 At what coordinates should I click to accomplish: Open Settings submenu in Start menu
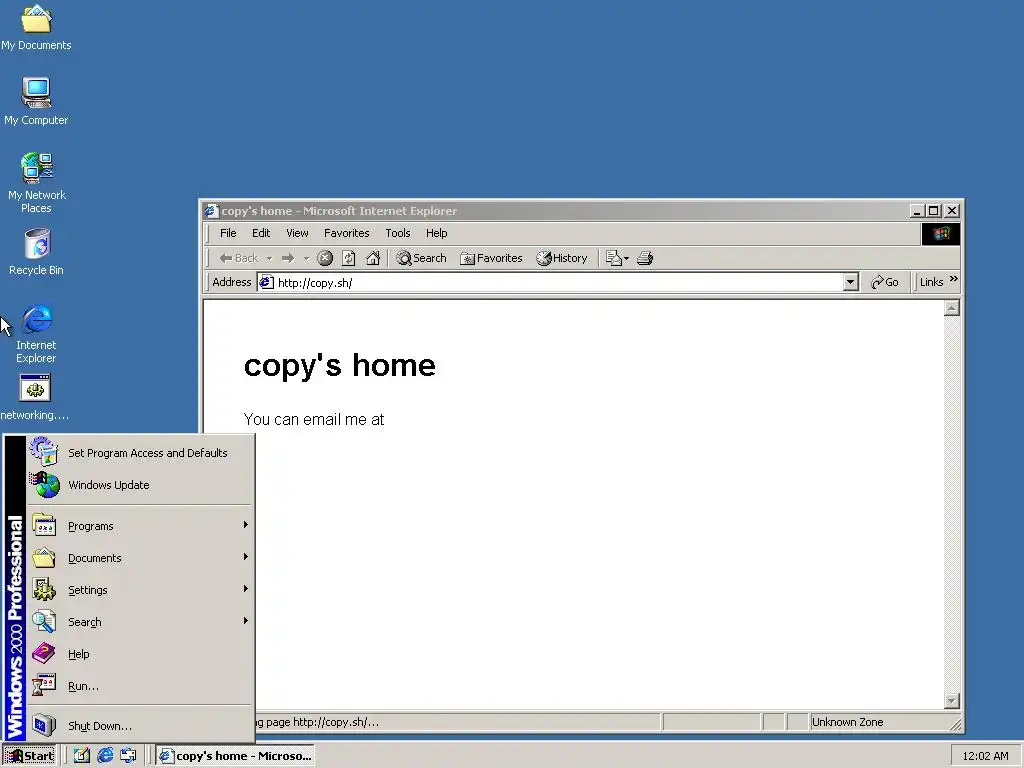[x=139, y=590]
